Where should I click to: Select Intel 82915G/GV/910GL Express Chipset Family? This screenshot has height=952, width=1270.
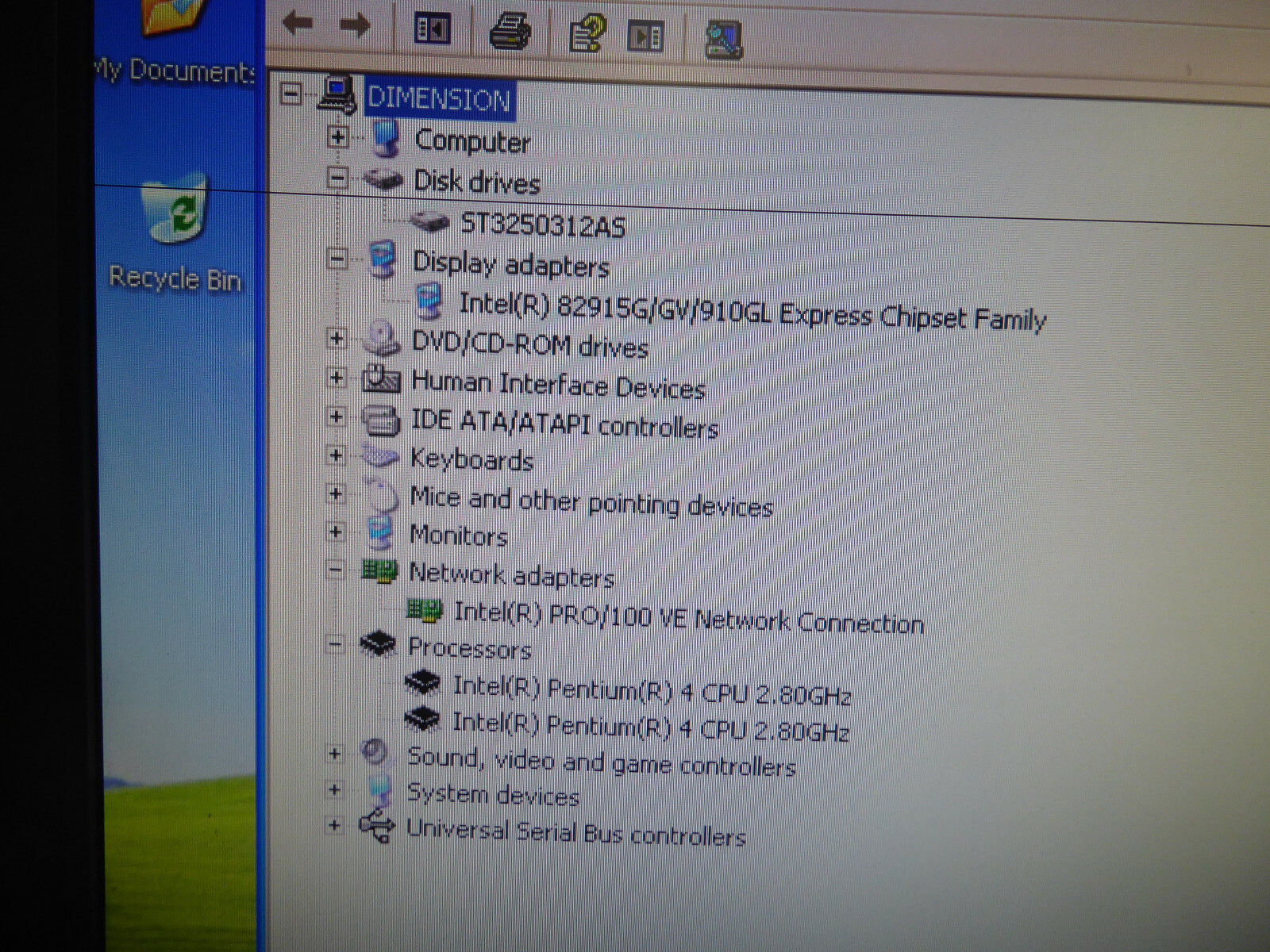pos(752,312)
